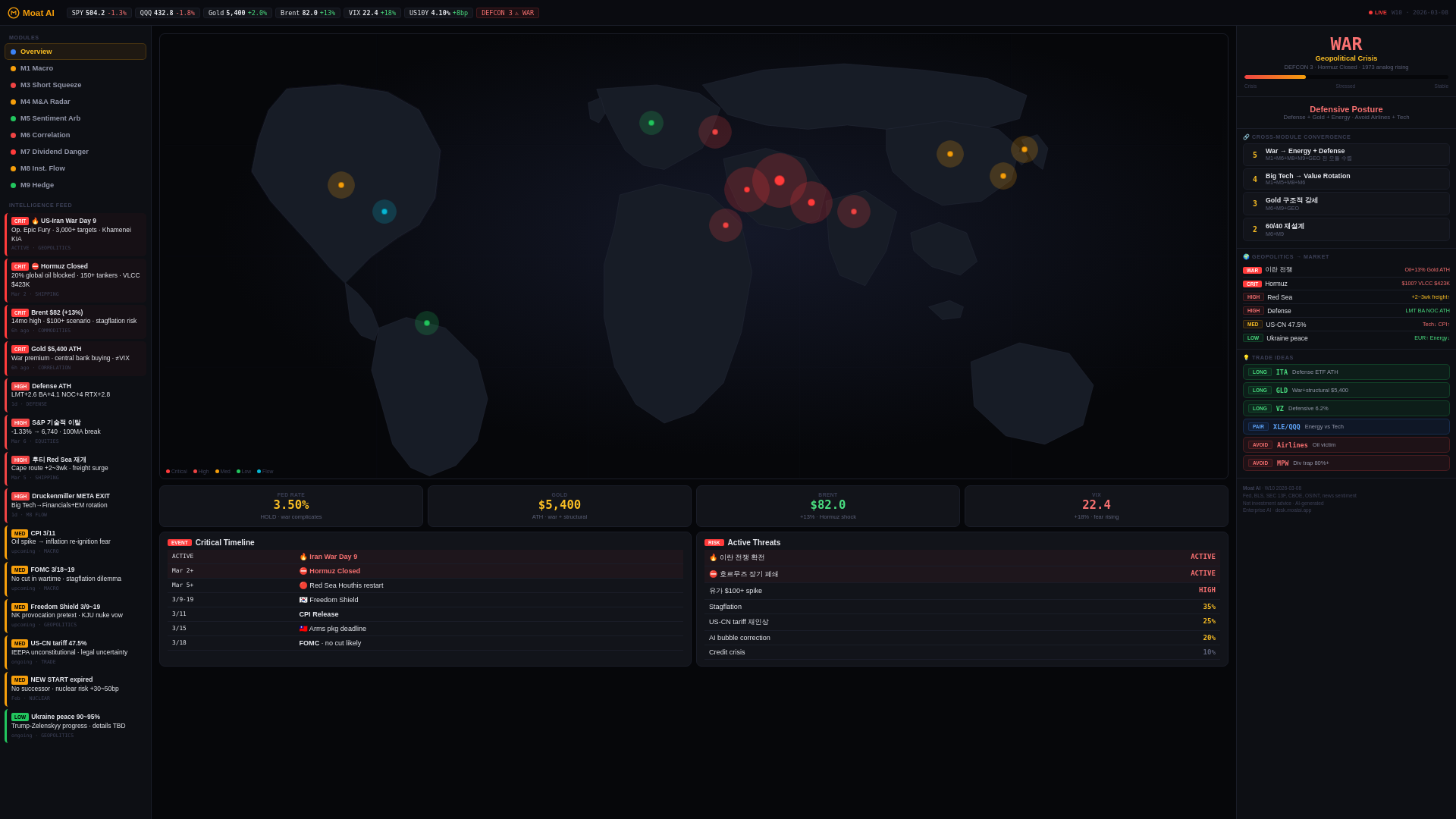Screen dimensions: 1456x819
Task: Click the orange hotspot on US west
Action: tap(341, 185)
